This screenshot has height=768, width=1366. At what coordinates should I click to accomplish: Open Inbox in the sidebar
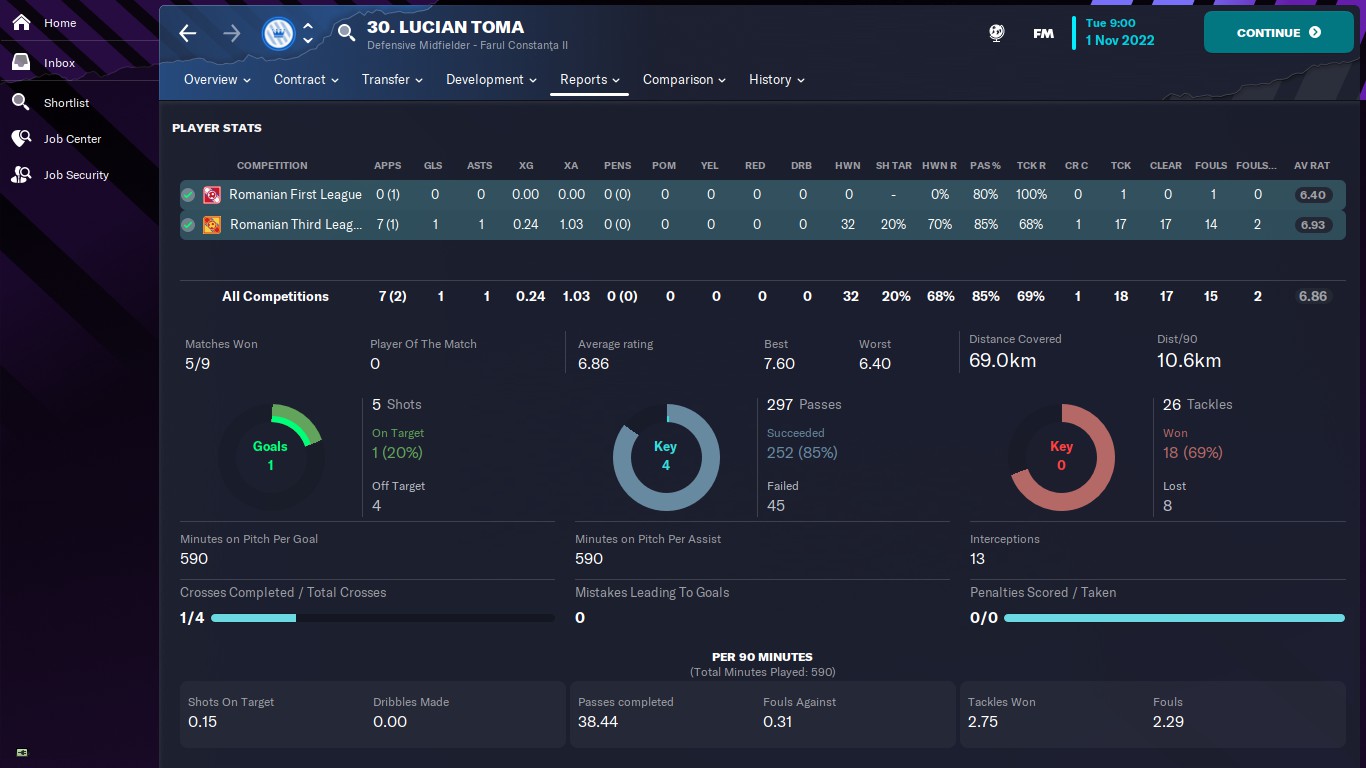pos(59,63)
